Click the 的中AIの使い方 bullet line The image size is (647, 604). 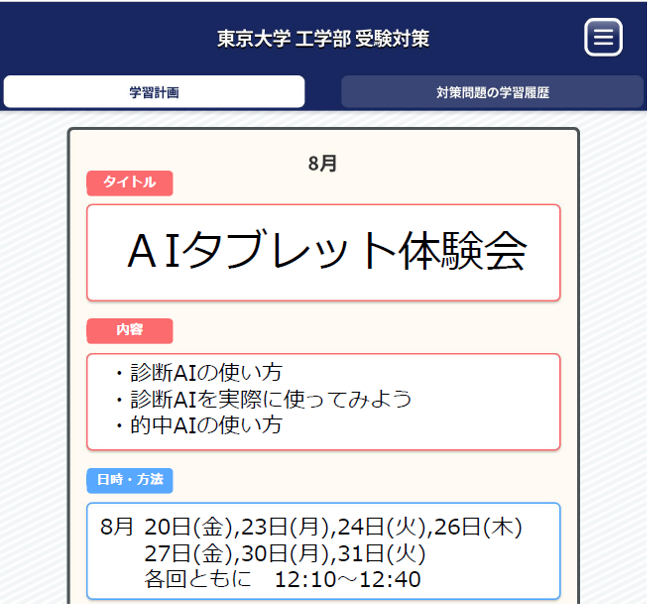tap(198, 425)
